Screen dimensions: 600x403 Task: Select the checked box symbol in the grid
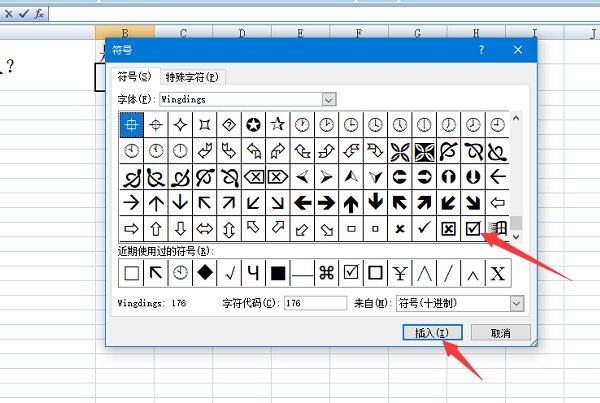[x=473, y=229]
